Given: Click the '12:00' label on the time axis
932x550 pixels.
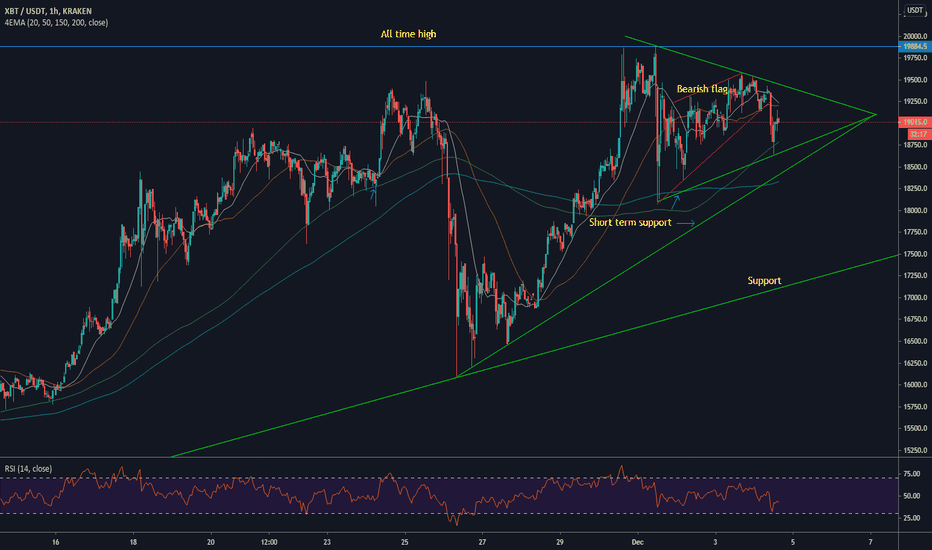Looking at the screenshot, I should 269,542.
